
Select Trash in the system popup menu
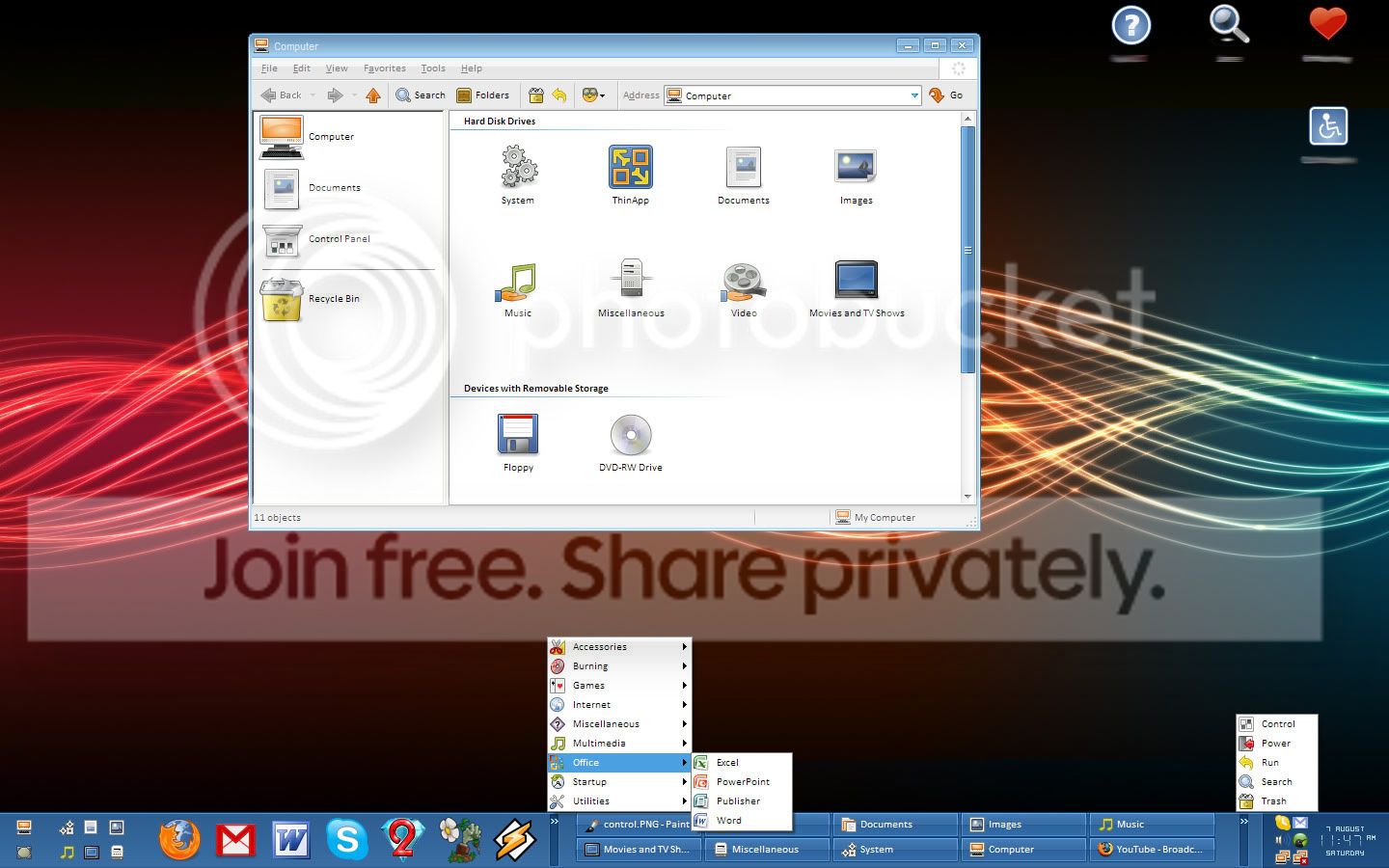point(1276,801)
